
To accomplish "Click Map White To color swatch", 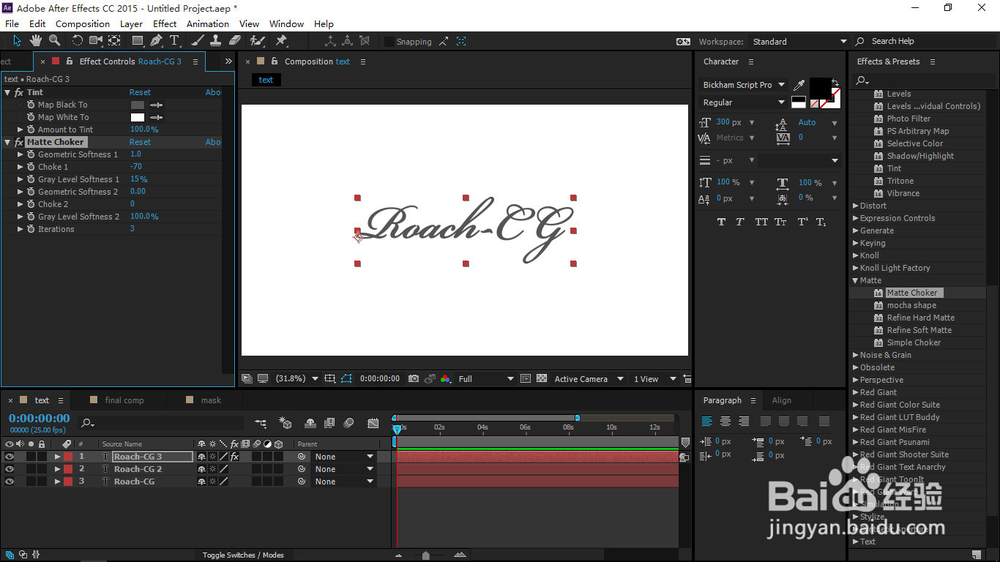I will 137,117.
